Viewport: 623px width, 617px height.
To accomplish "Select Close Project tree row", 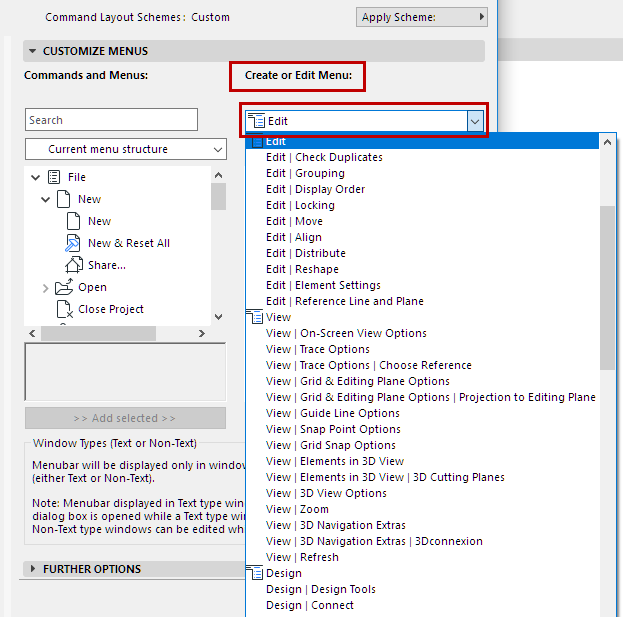I will 111,309.
